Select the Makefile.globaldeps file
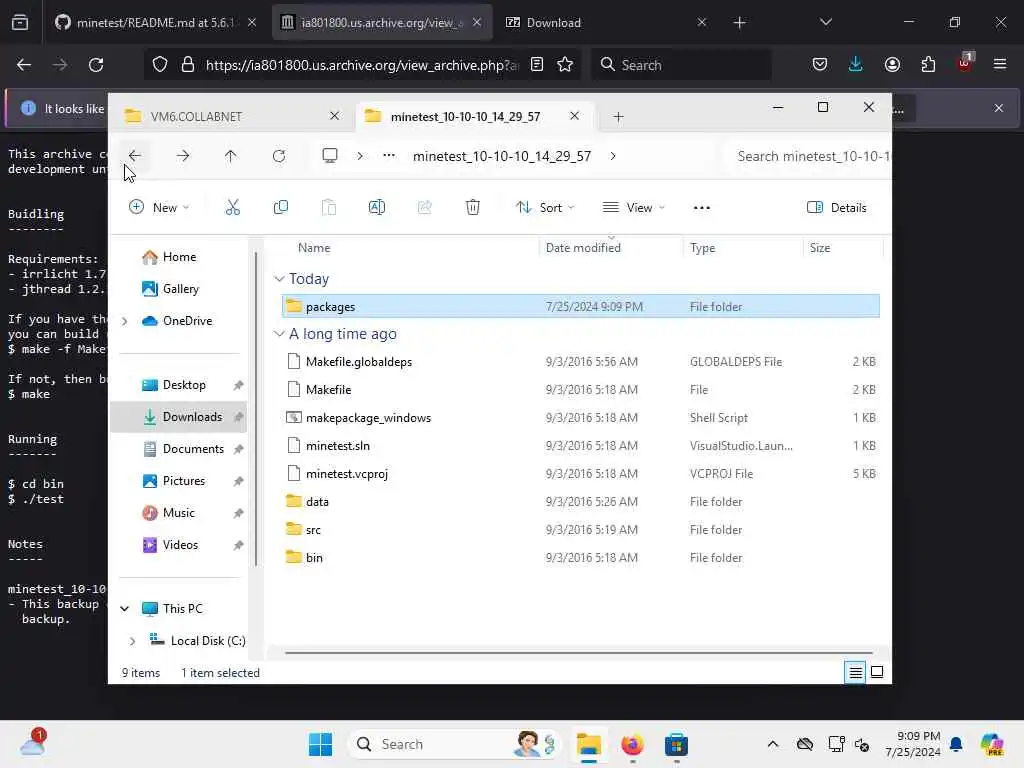Viewport: 1024px width, 768px height. click(x=581, y=362)
